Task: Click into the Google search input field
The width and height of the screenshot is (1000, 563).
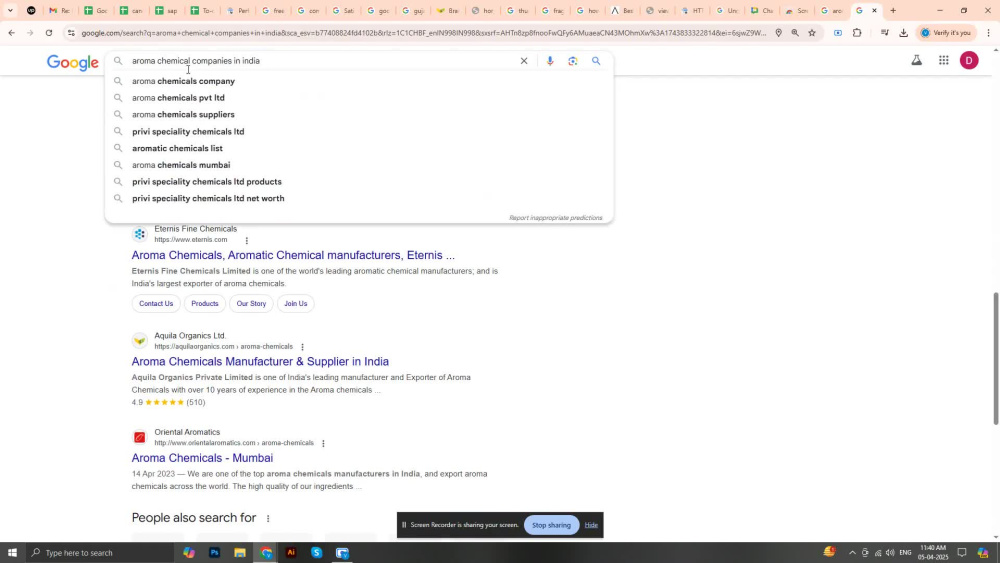Action: [322, 61]
